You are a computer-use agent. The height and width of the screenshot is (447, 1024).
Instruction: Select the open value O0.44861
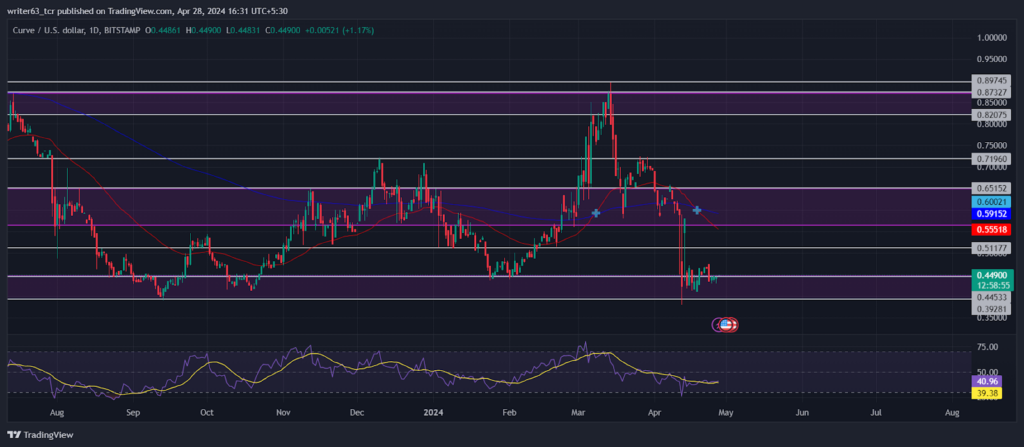(x=165, y=30)
